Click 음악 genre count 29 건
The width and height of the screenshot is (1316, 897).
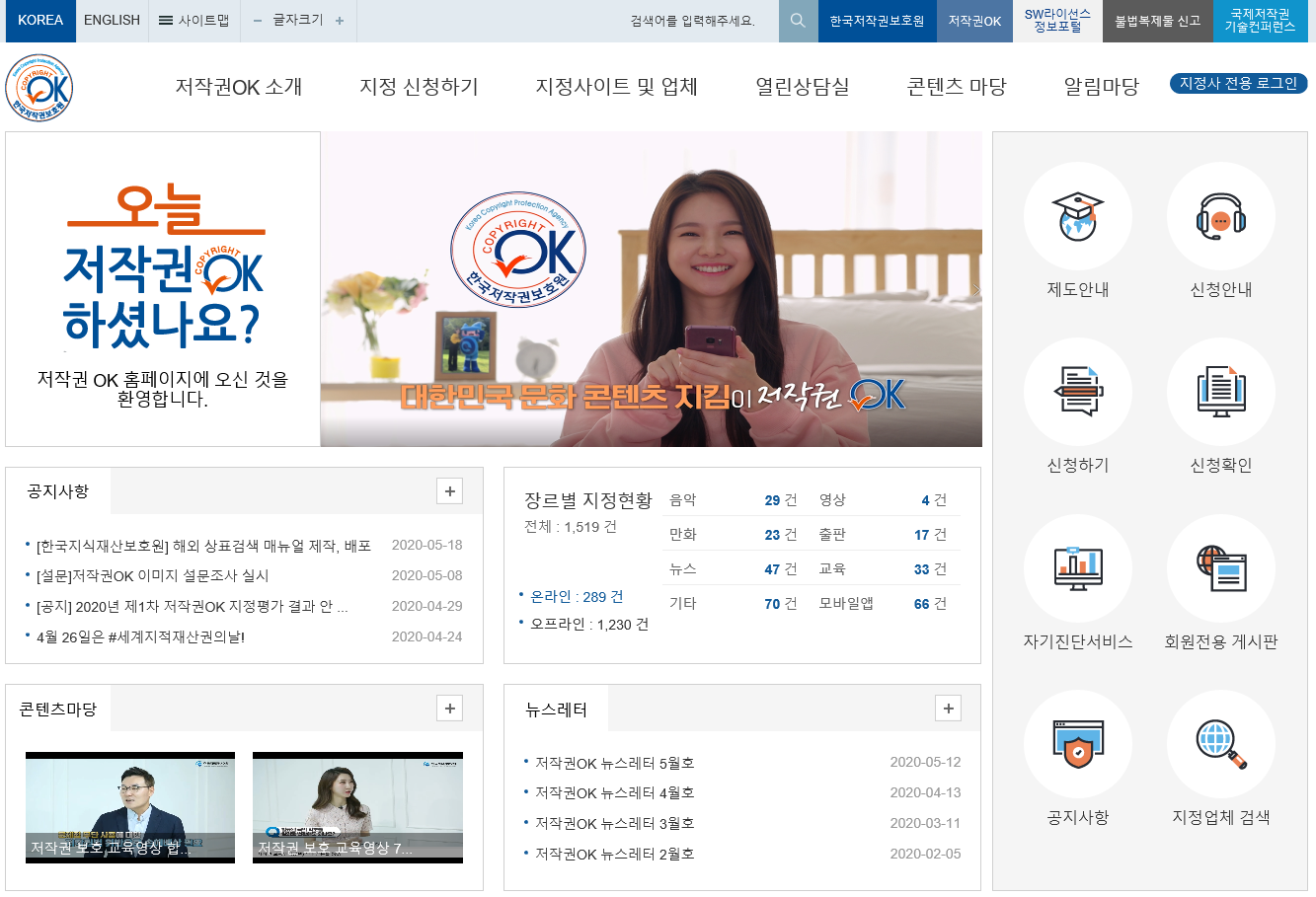pyautogui.click(x=780, y=500)
